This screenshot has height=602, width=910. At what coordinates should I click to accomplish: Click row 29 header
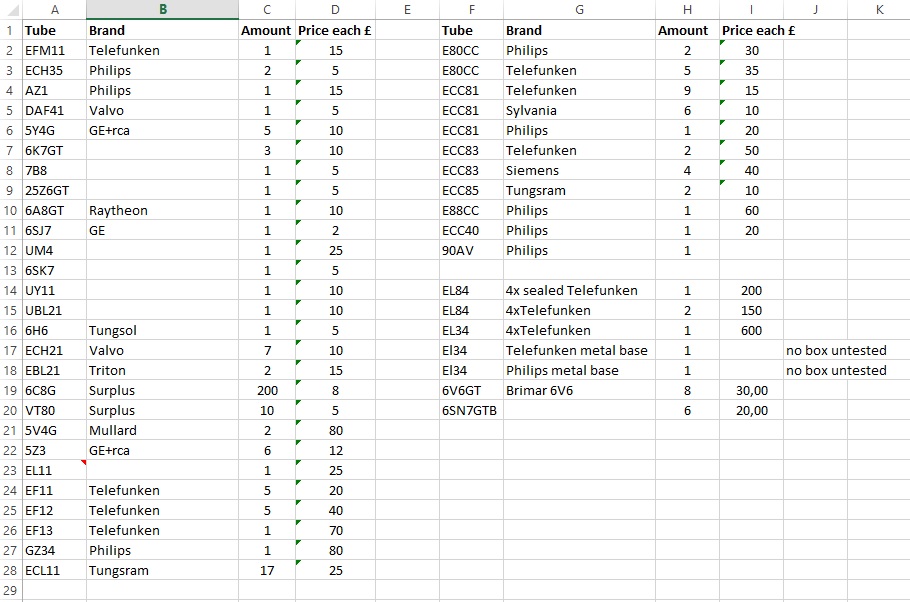[x=10, y=590]
